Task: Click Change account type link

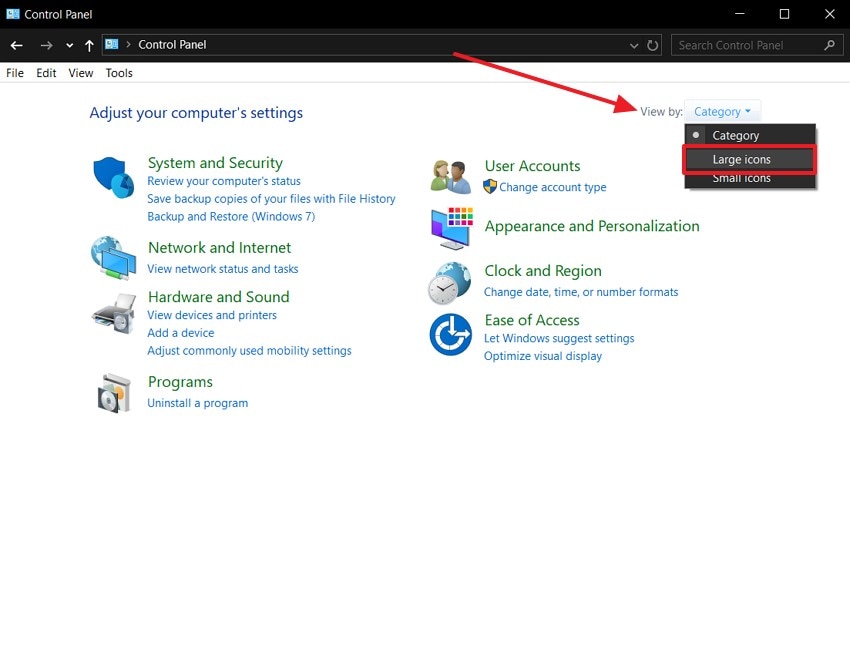Action: [x=552, y=187]
